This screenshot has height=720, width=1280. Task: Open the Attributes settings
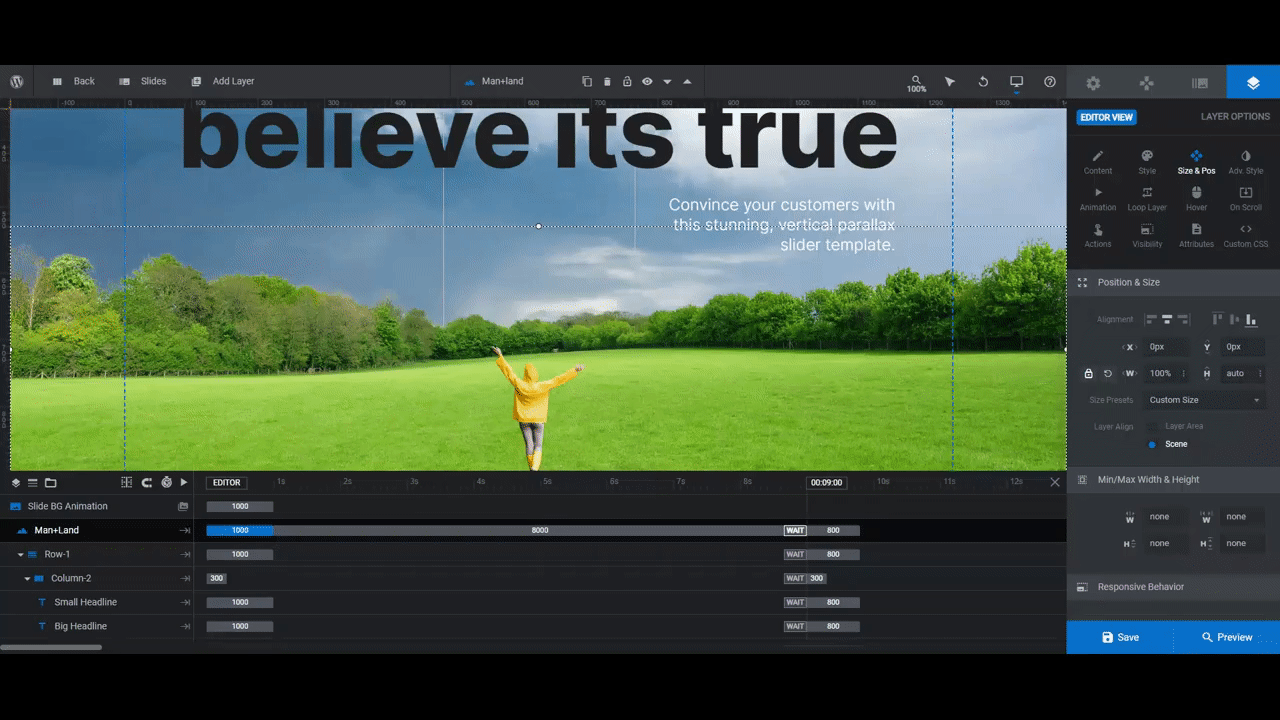point(1196,236)
